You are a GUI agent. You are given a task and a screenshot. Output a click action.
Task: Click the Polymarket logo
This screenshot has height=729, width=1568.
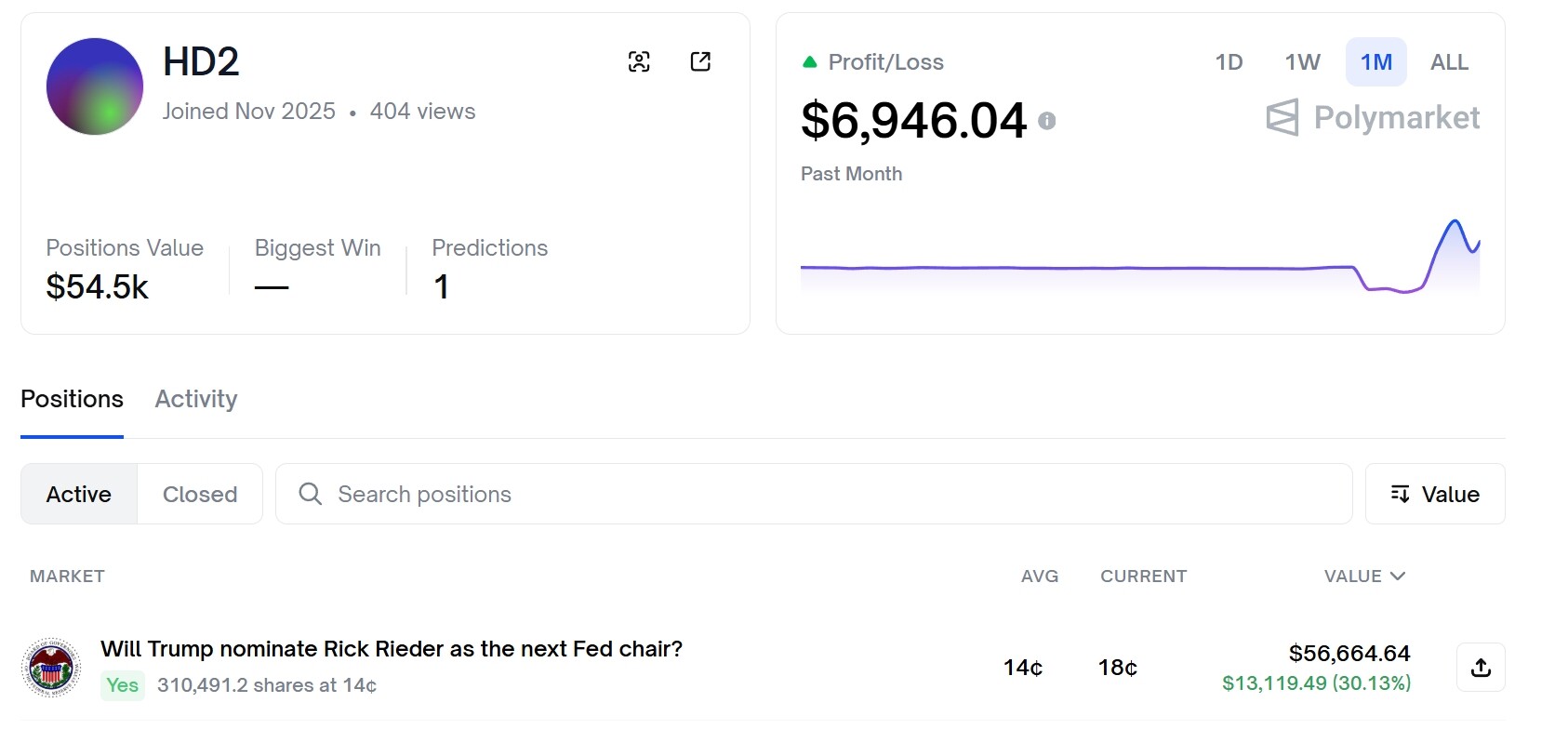coord(1373,118)
